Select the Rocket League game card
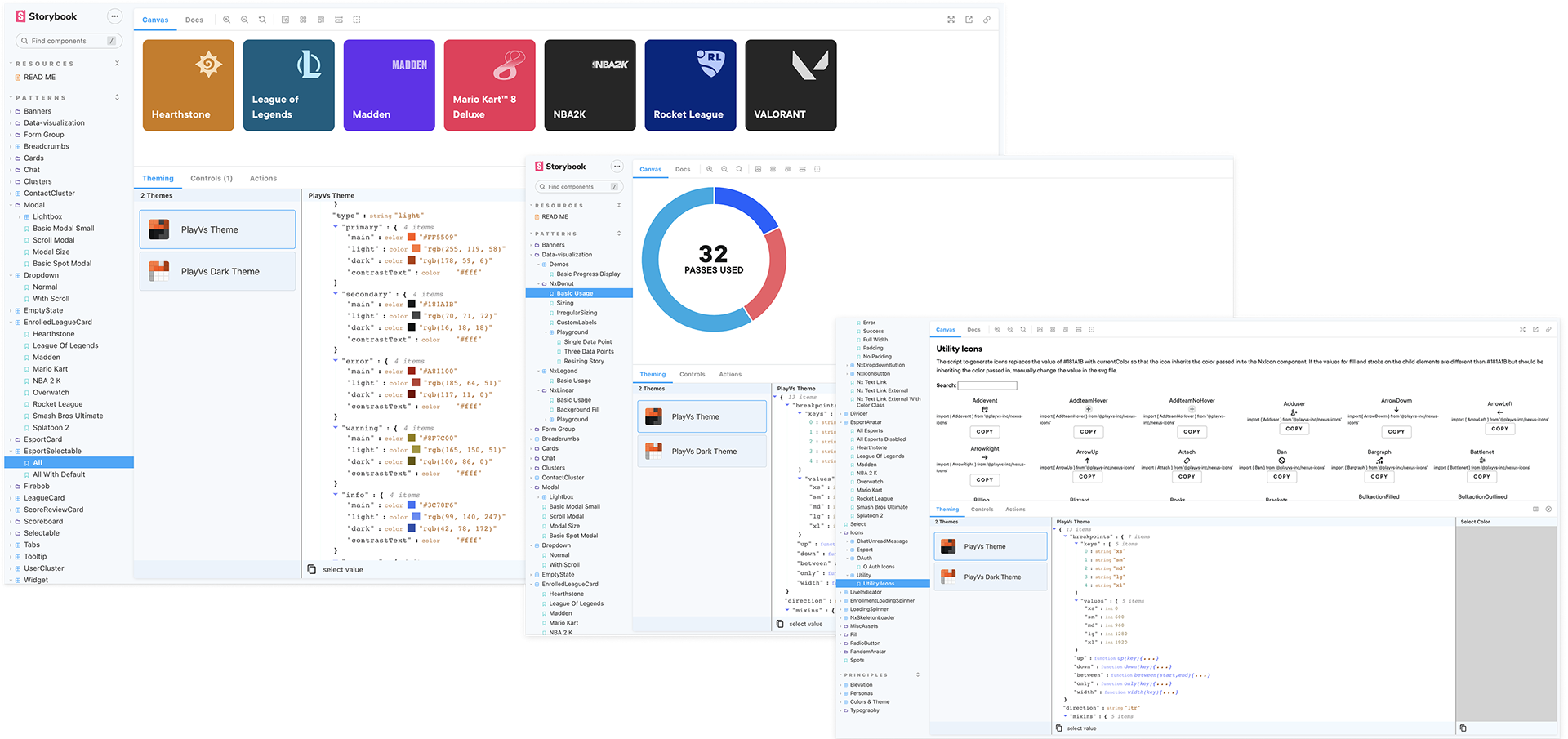 coord(690,85)
